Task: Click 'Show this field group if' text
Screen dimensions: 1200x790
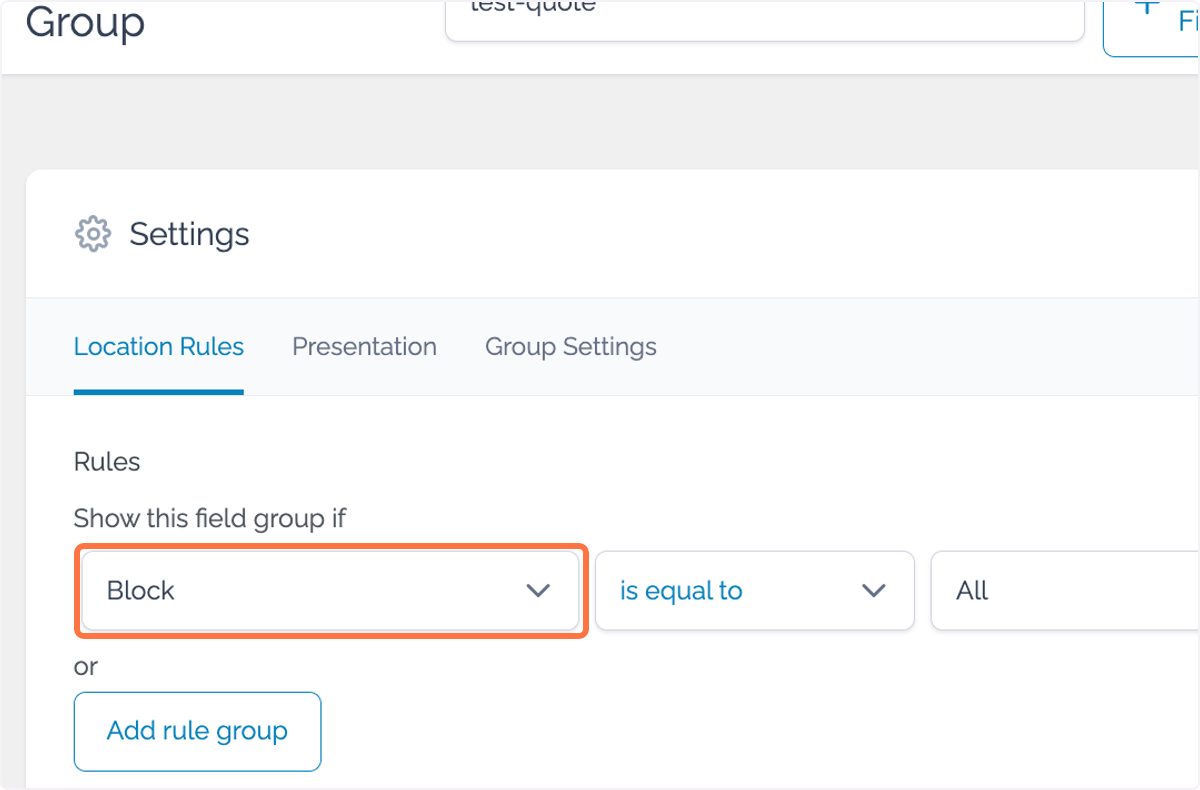Action: (210, 519)
